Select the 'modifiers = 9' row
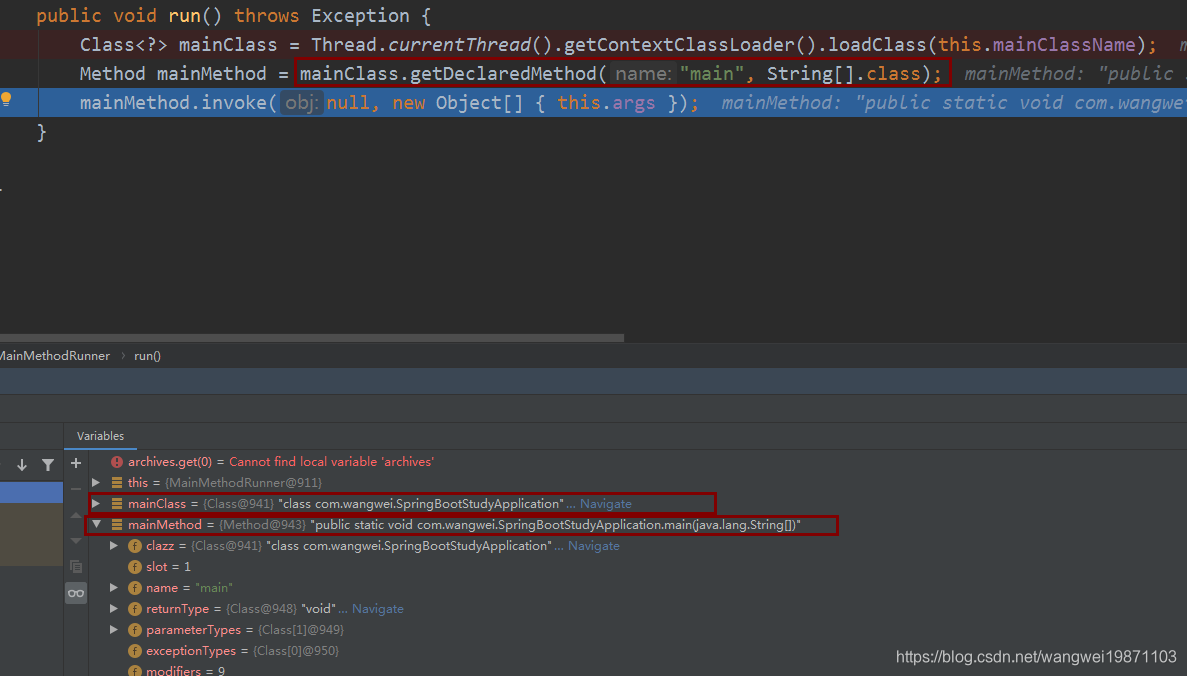1187x676 pixels. click(x=185, y=670)
